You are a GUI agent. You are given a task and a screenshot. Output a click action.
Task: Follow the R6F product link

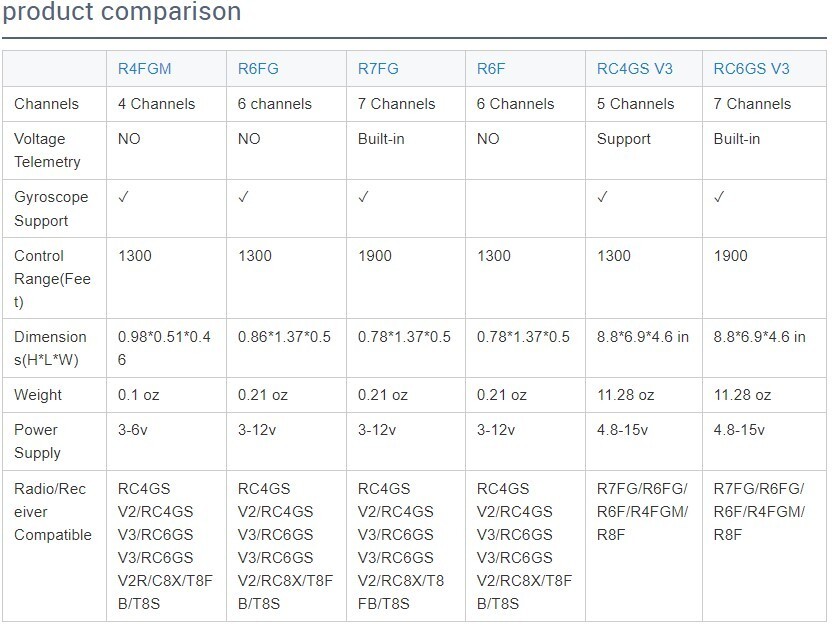click(491, 69)
